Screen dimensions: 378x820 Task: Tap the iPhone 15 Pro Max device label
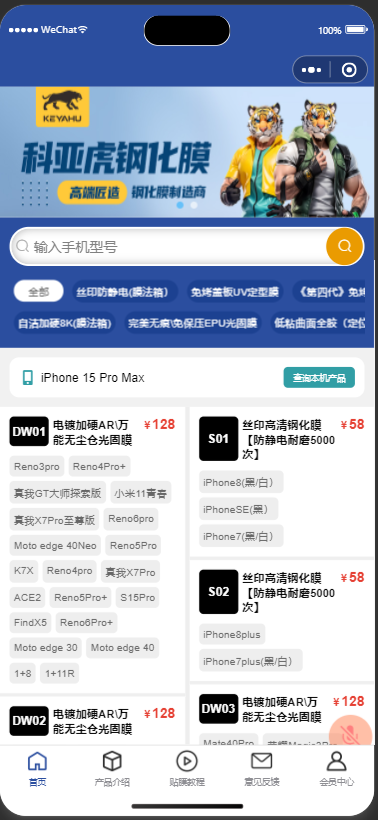93,378
